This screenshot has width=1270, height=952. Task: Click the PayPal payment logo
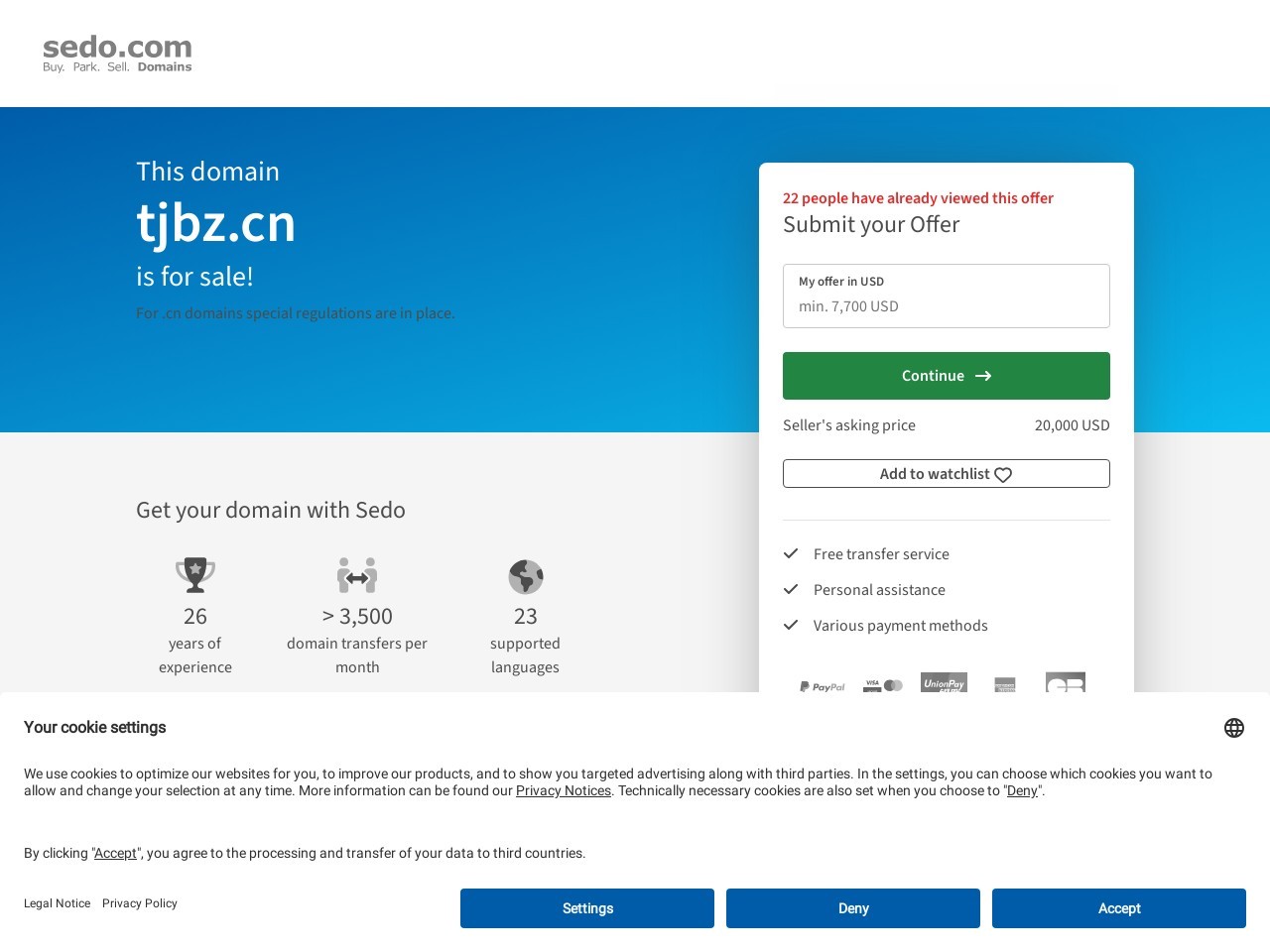pos(823,686)
